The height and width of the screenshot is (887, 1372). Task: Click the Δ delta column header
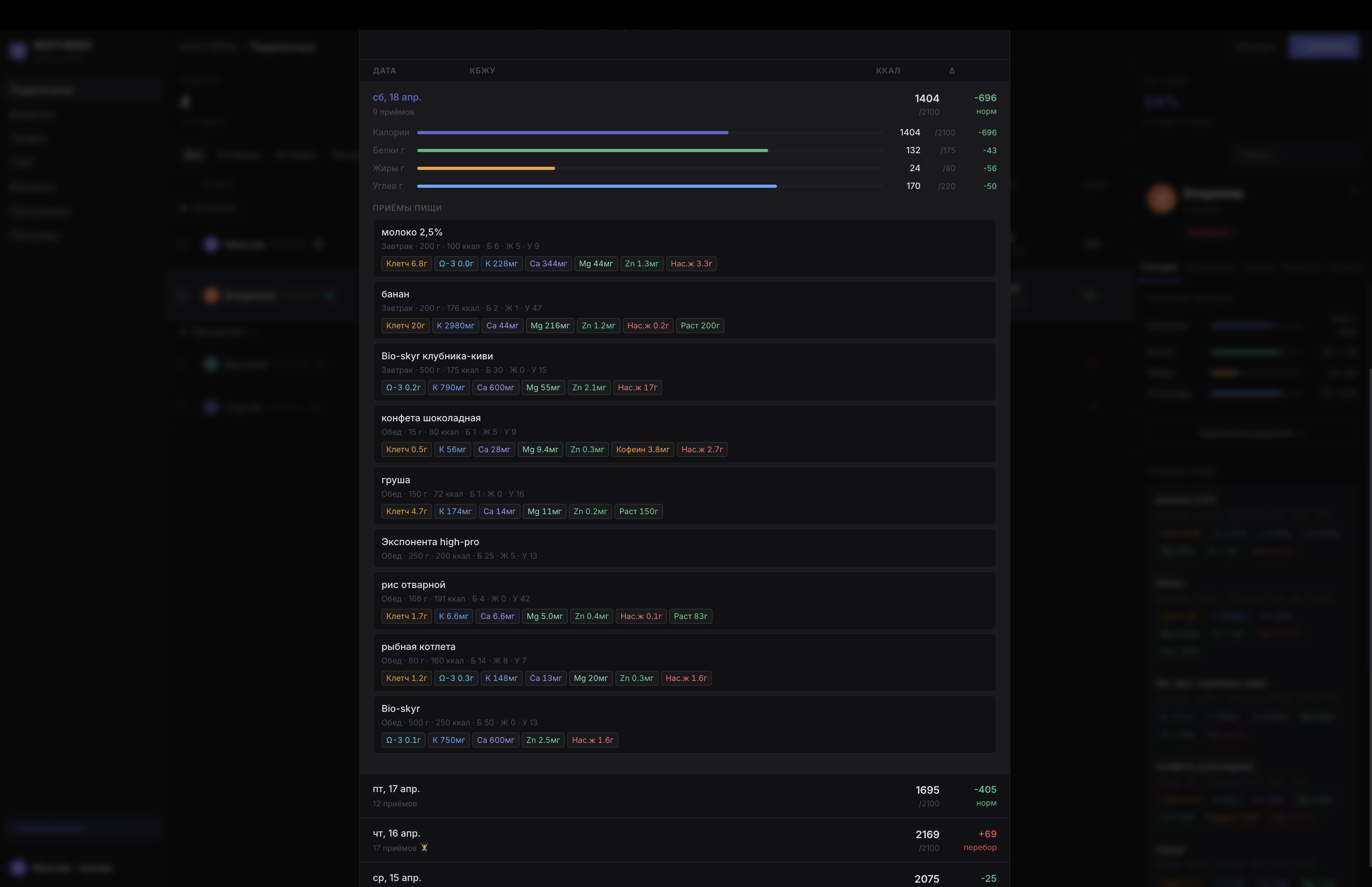click(952, 70)
